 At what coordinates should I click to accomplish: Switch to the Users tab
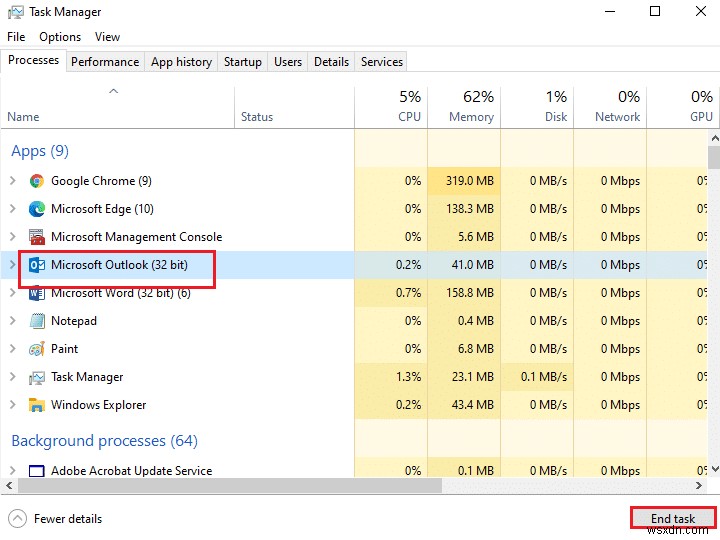pos(288,62)
